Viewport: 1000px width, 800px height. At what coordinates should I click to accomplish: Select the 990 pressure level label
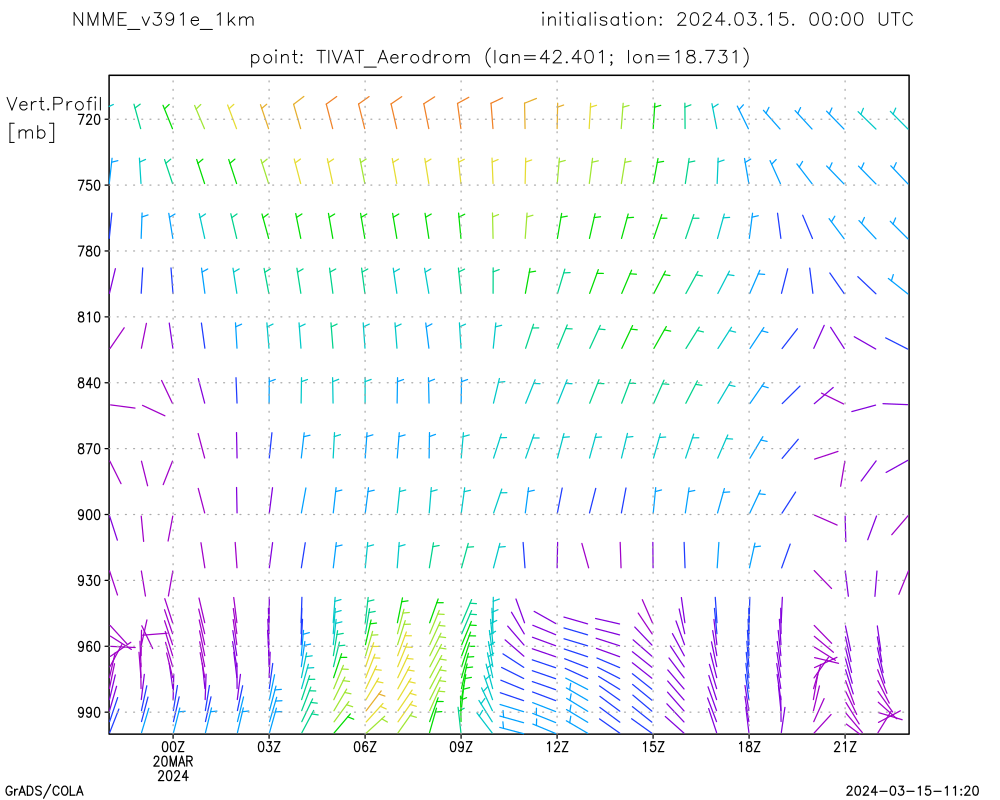pos(89,713)
